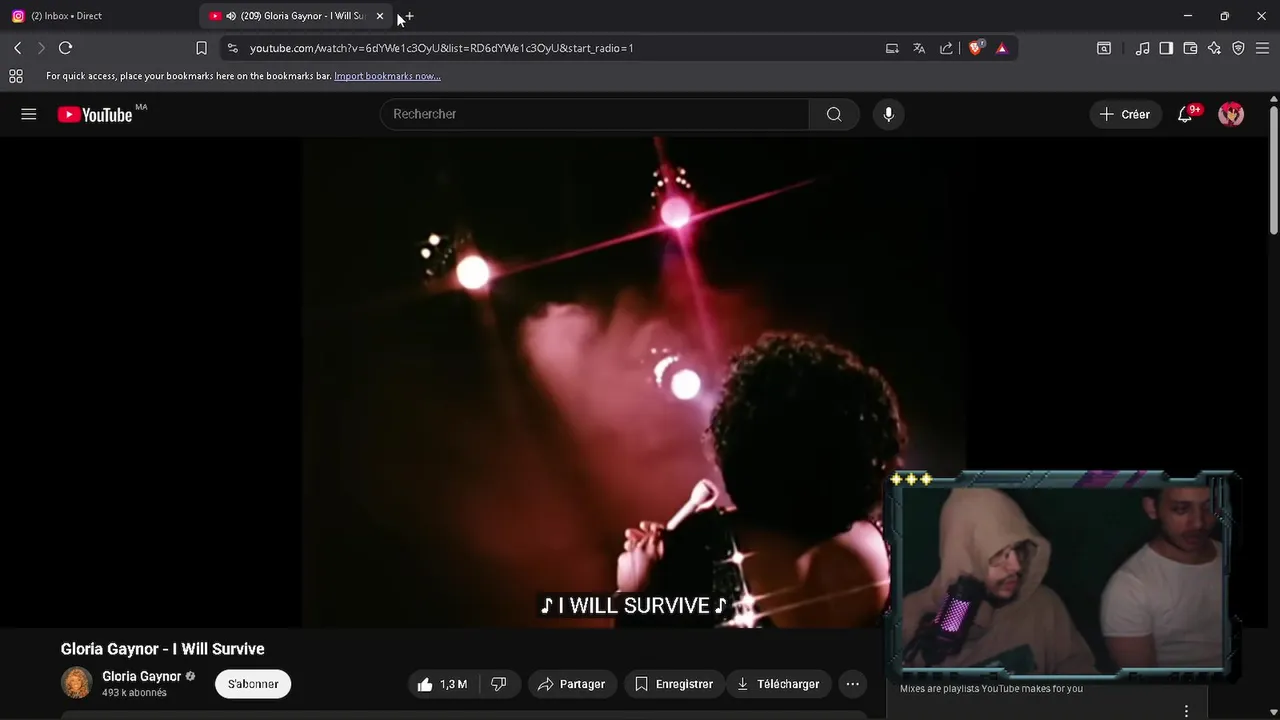Minimize the browser window

click(x=1187, y=16)
